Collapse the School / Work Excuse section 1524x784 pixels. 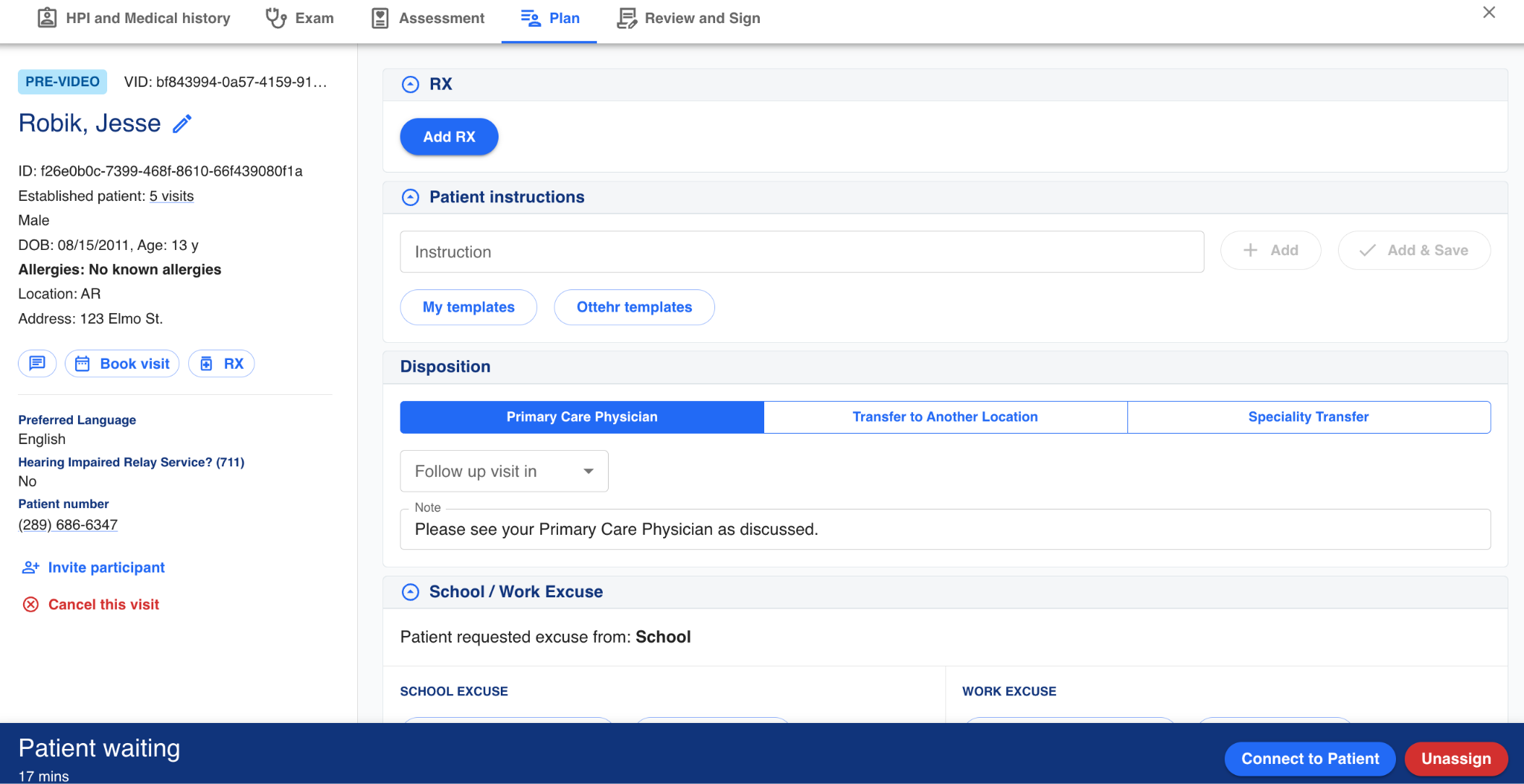click(x=410, y=592)
